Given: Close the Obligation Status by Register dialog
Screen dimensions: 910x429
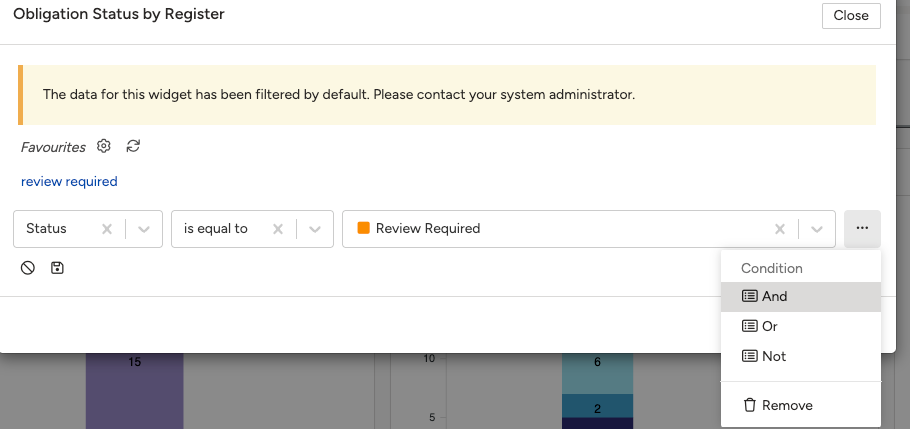Looking at the screenshot, I should (x=851, y=16).
